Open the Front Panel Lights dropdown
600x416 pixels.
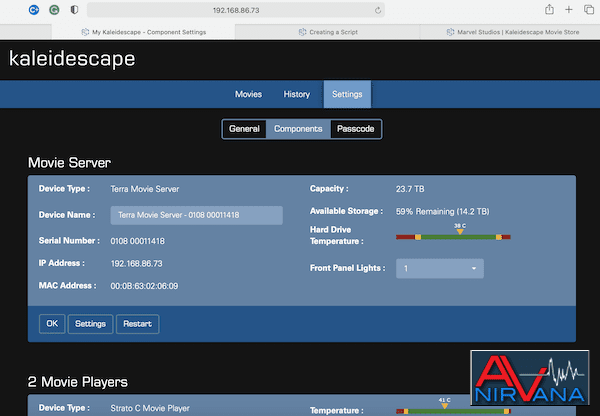coord(440,268)
